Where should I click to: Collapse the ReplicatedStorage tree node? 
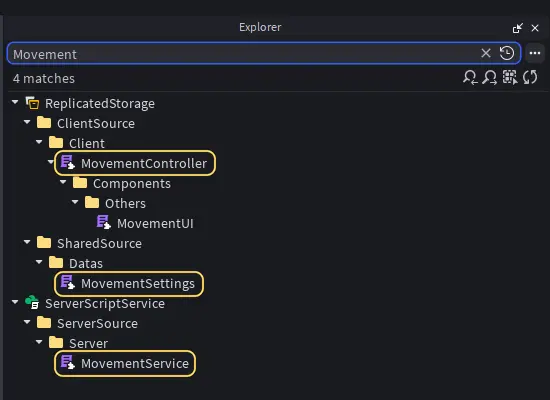click(15, 102)
